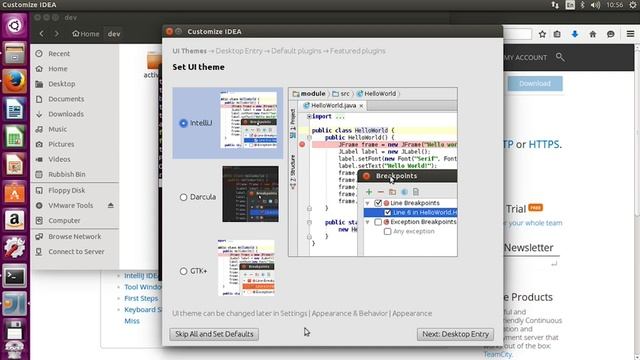Open LibreOffice Impress launcher icon
The width and height of the screenshot is (640, 360).
14,164
